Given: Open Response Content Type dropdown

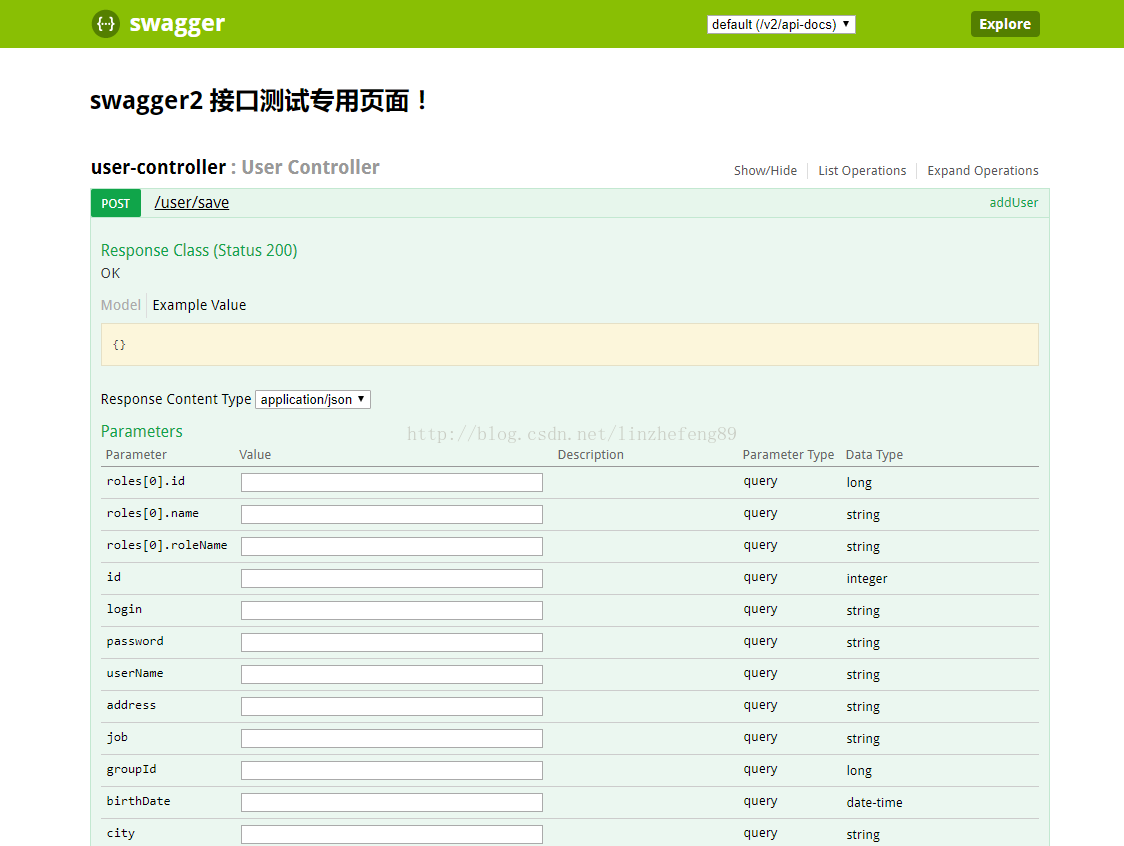Looking at the screenshot, I should pyautogui.click(x=313, y=399).
